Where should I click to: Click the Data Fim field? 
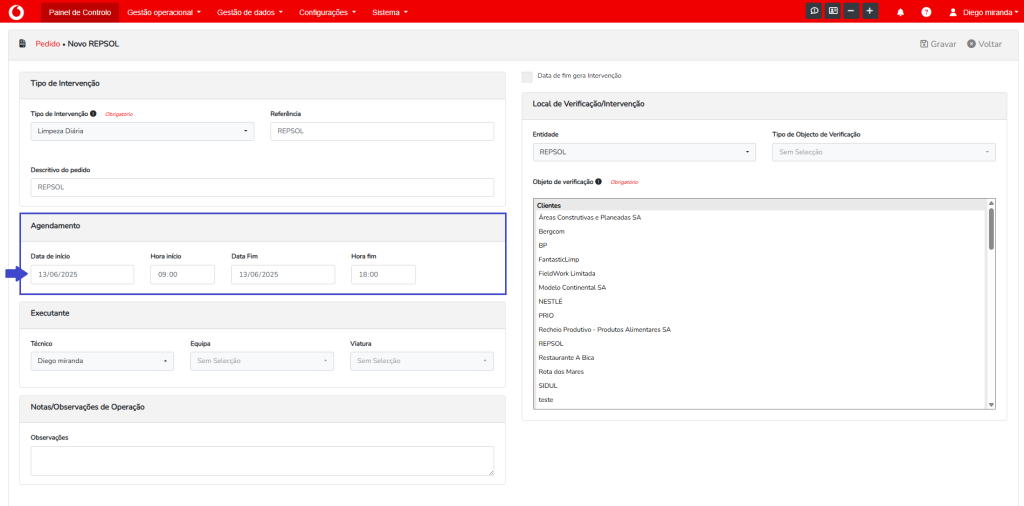[283, 275]
